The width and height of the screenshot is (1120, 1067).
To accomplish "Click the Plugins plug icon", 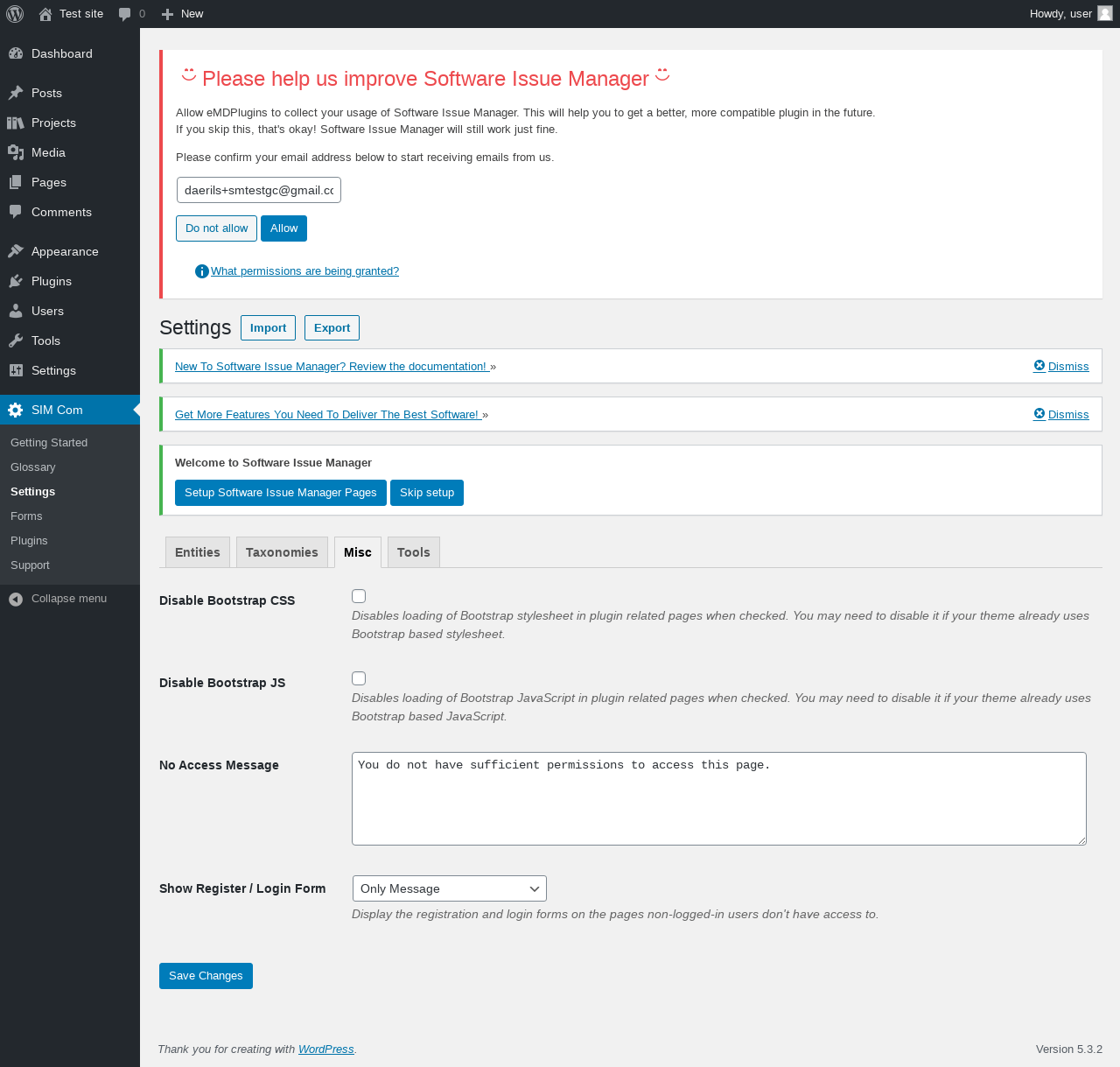I will [x=16, y=281].
